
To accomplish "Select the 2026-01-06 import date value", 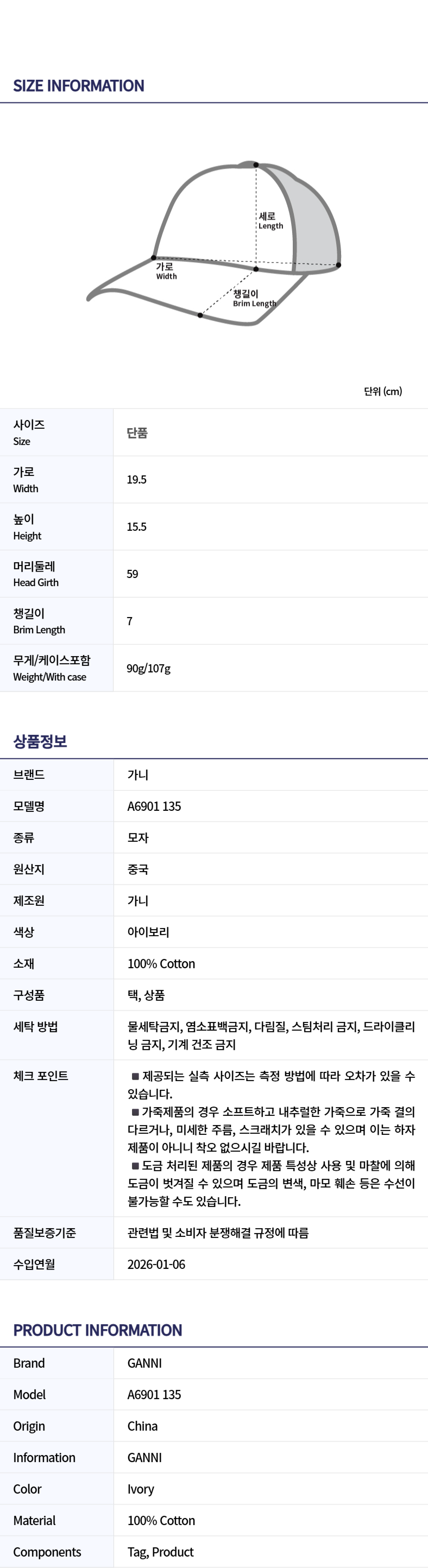I will [156, 1264].
